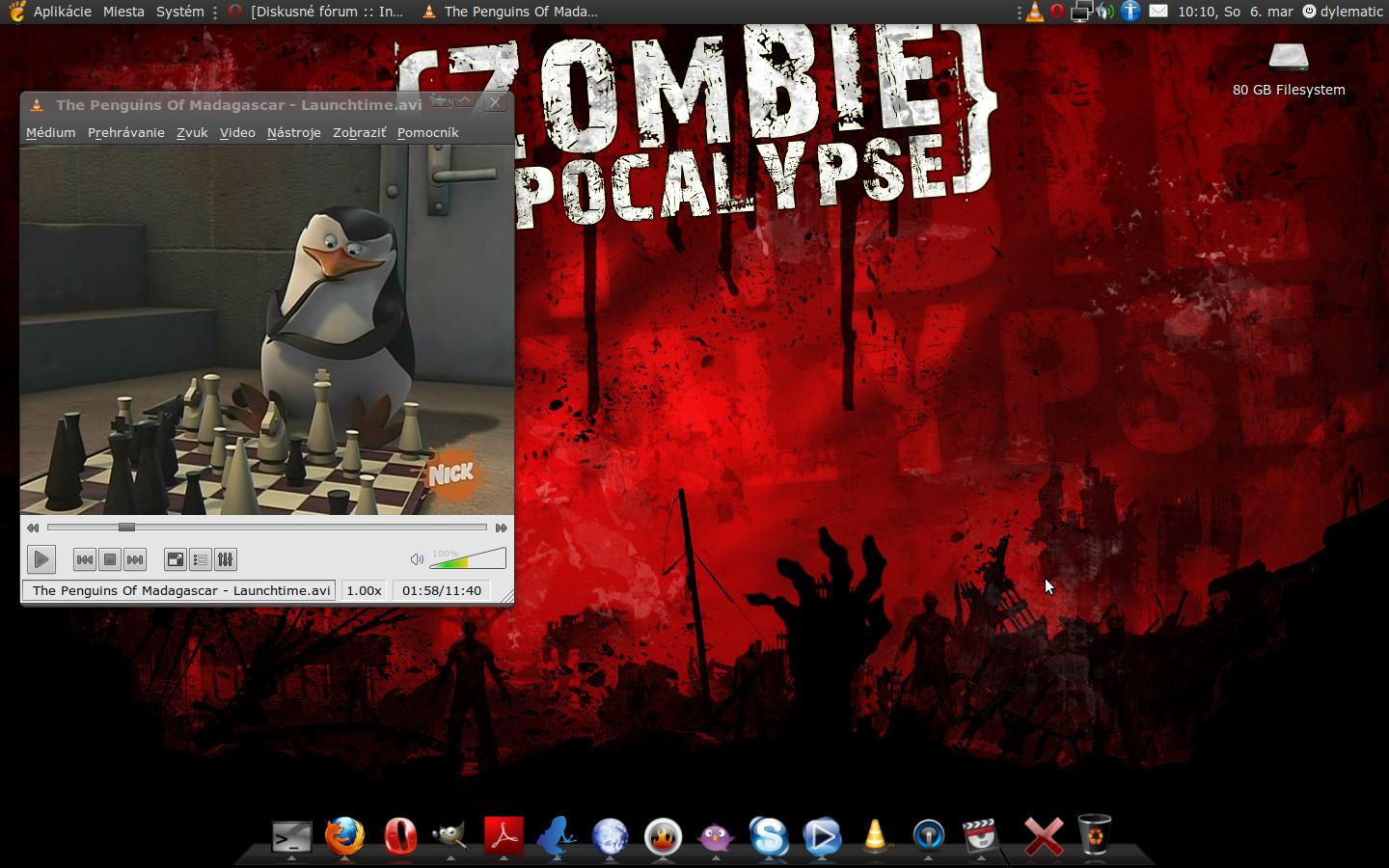Open the Nástroje menu
Screen dimensions: 1389x868
[294, 132]
